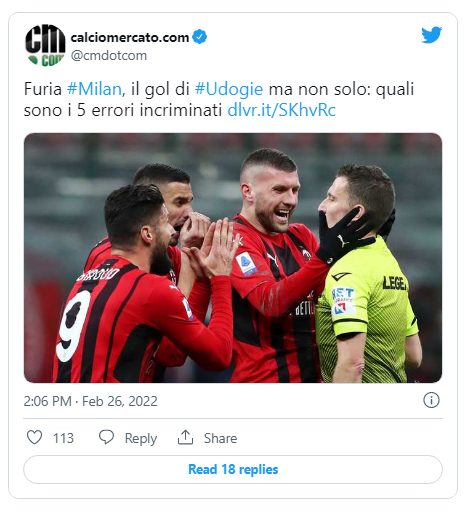Click the 113 likes count
Image resolution: width=472 pixels, height=515 pixels.
tap(63, 438)
